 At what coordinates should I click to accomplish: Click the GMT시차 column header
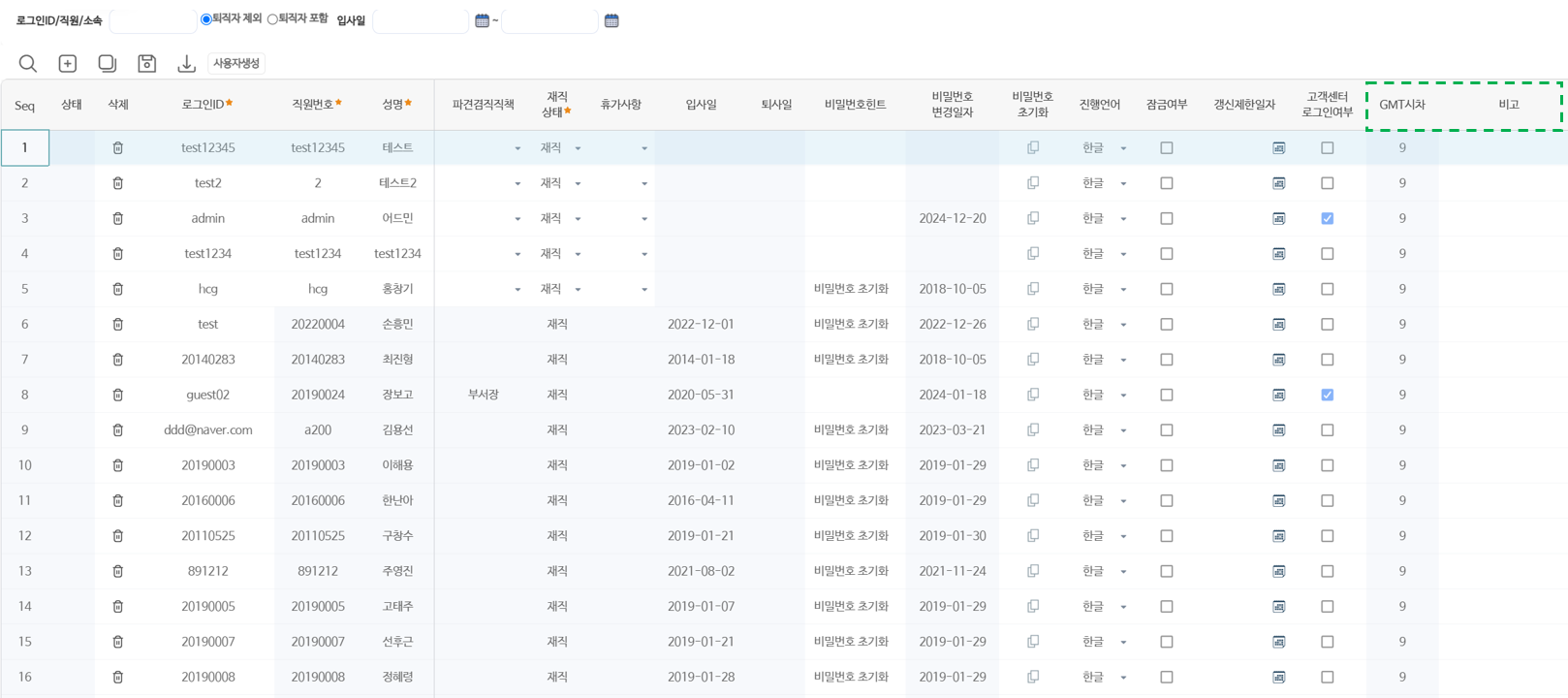[x=1402, y=105]
